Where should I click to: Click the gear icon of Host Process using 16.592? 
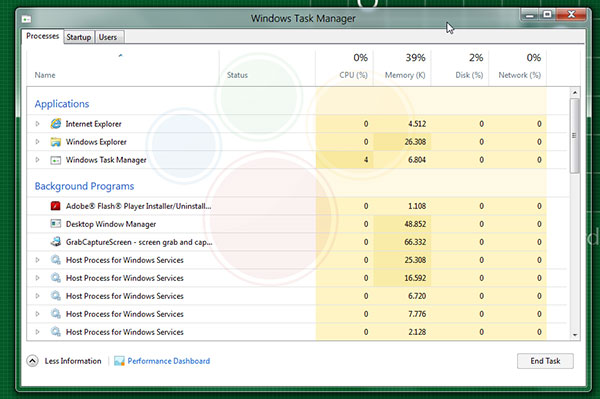55,278
